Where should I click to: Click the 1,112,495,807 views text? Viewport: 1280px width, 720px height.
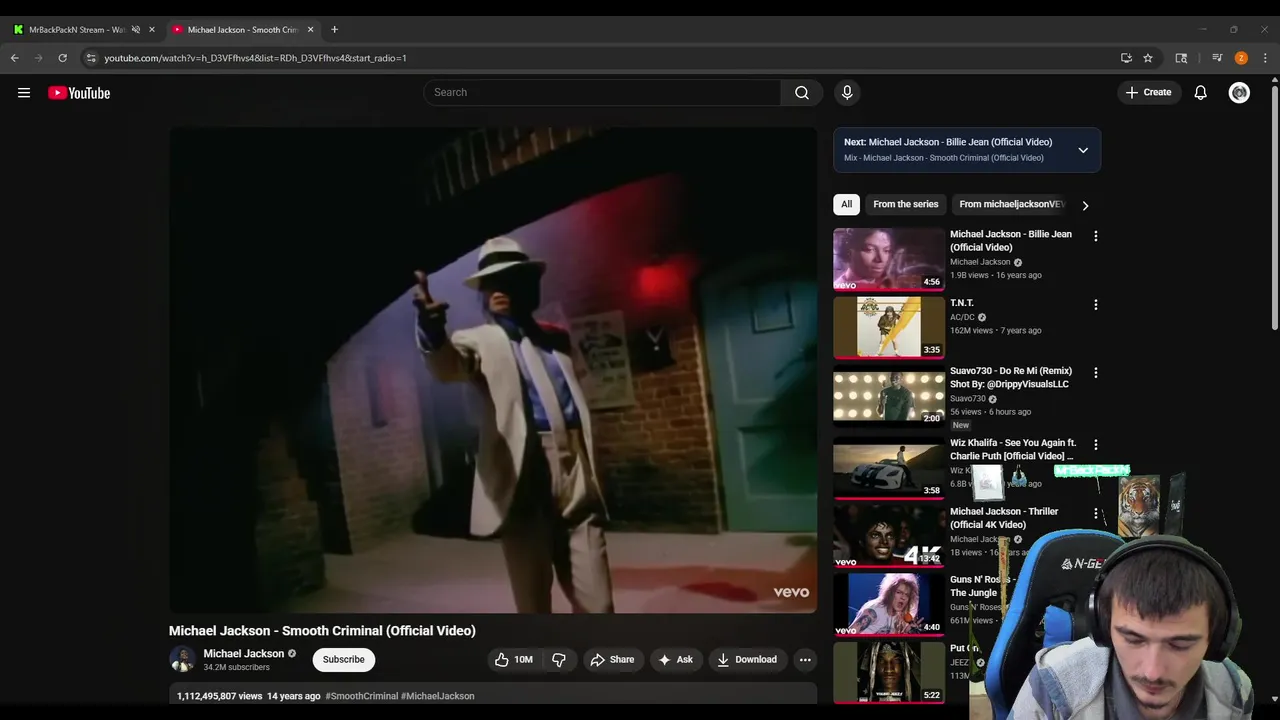[x=220, y=696]
